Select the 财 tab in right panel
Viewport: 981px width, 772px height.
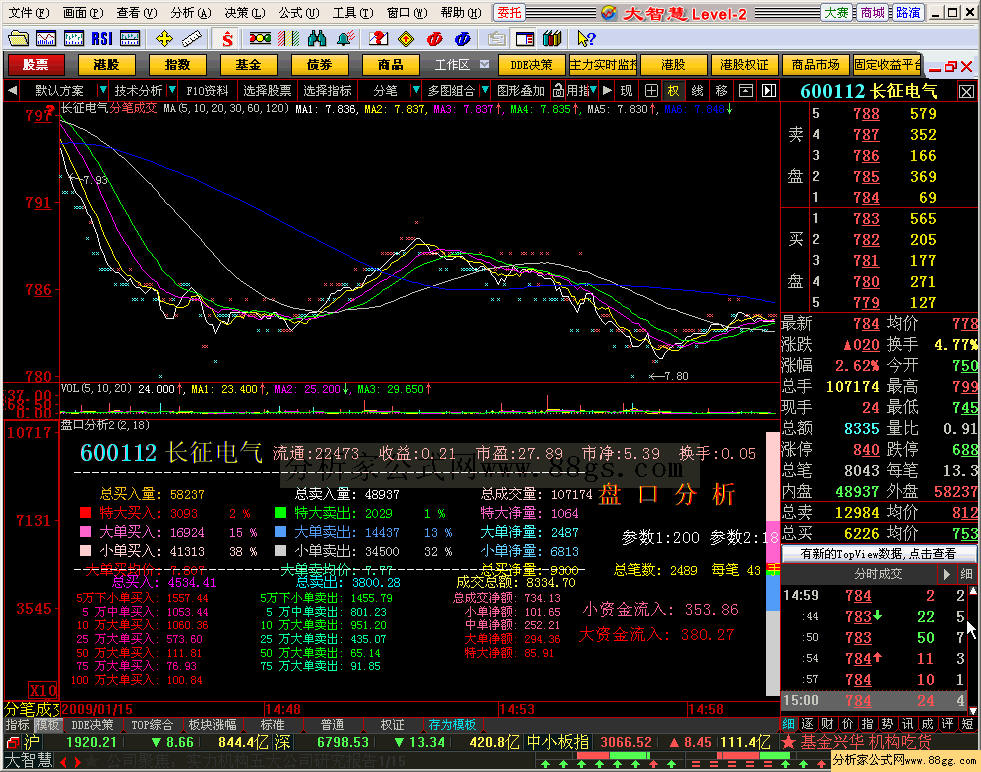click(827, 724)
